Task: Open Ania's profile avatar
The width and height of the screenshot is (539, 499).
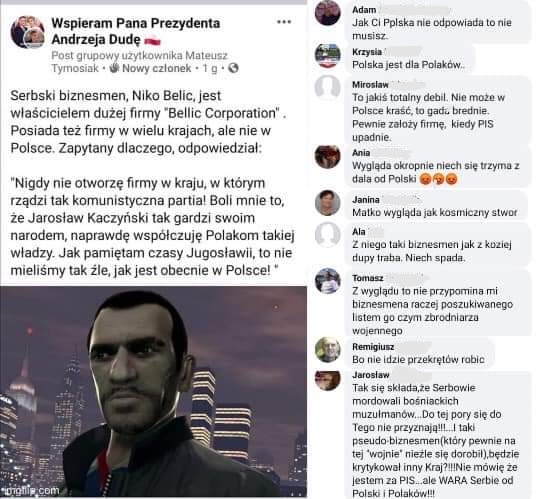Action: click(x=328, y=157)
